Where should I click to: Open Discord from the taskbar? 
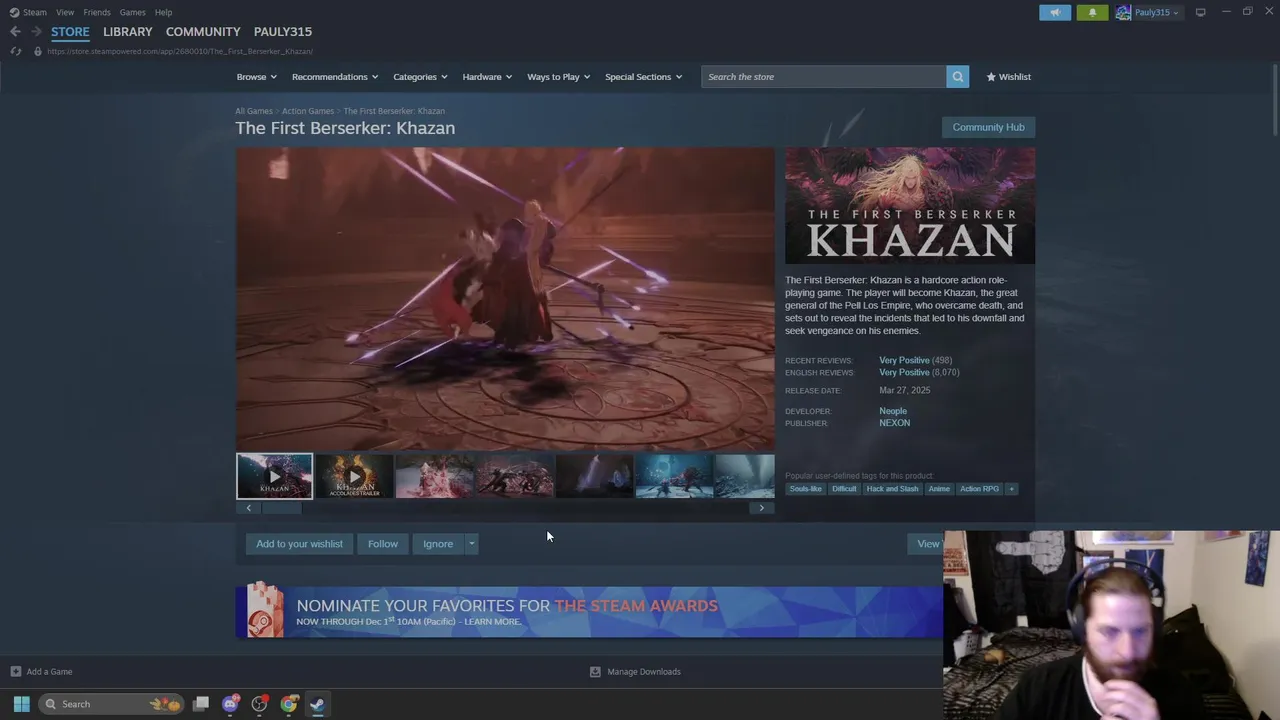[231, 704]
